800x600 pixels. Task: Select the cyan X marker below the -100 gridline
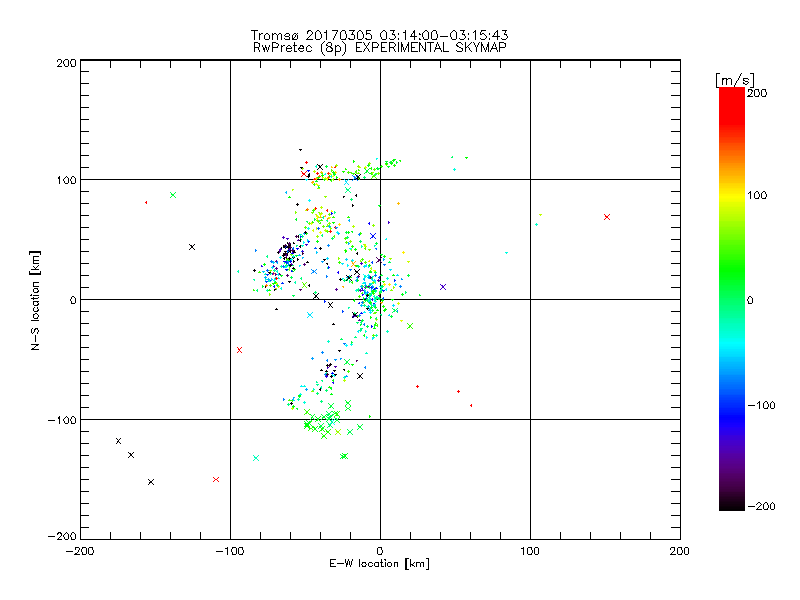(256, 458)
